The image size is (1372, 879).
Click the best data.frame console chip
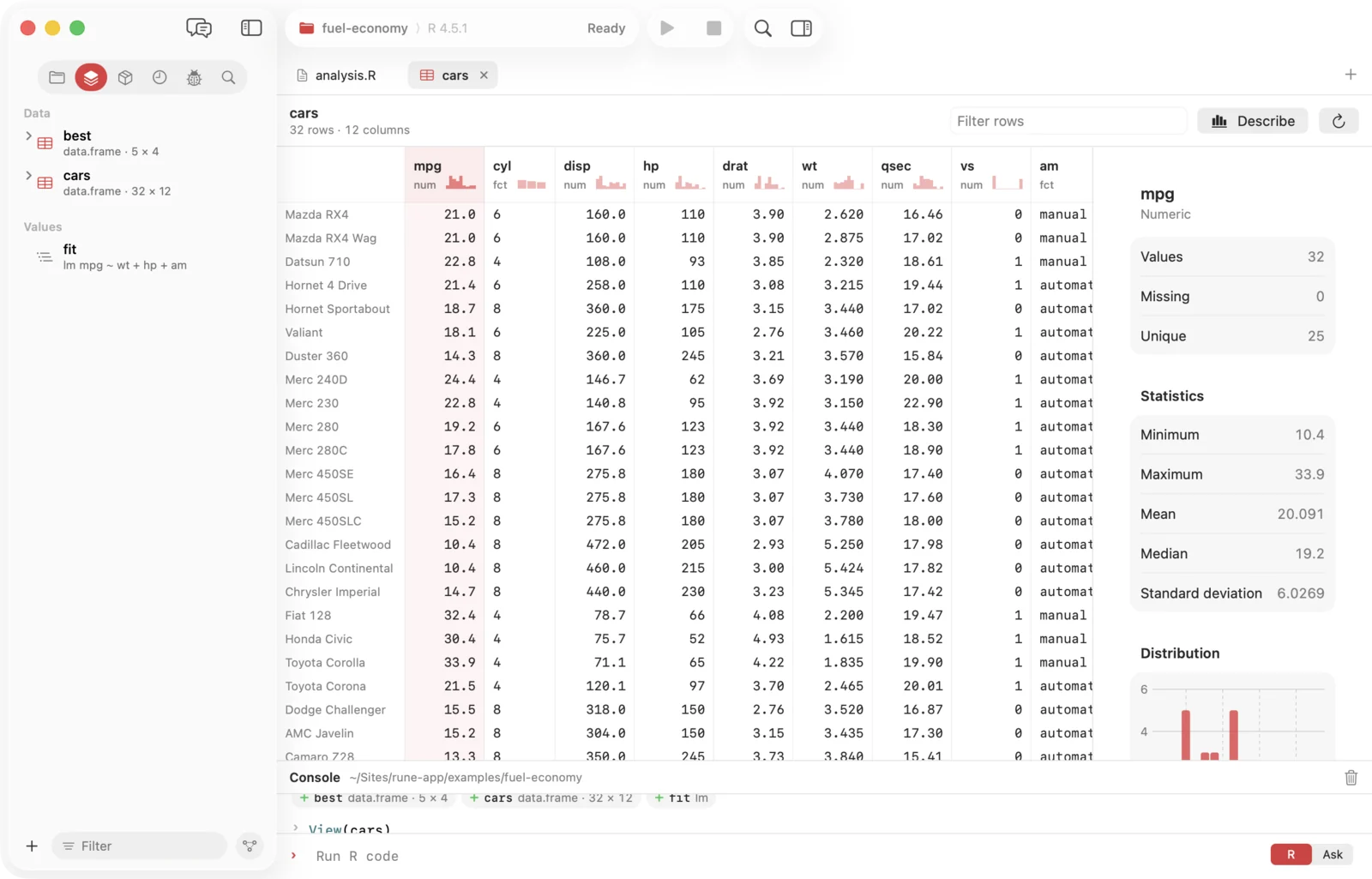[373, 798]
